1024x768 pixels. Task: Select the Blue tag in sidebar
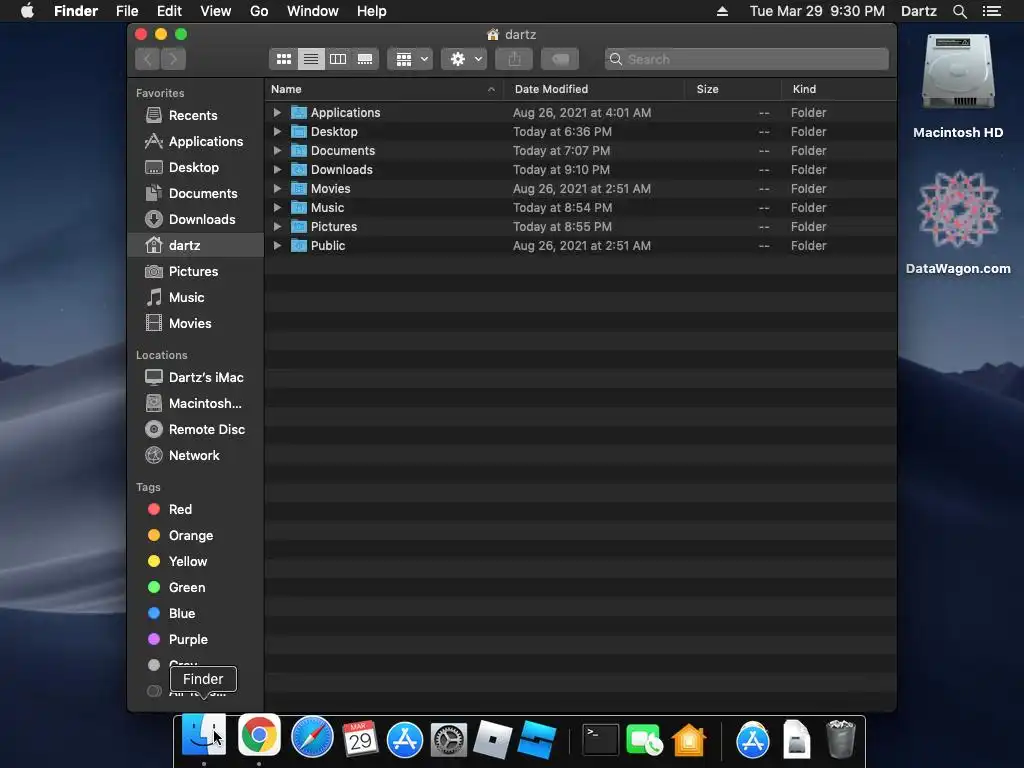(x=195, y=614)
